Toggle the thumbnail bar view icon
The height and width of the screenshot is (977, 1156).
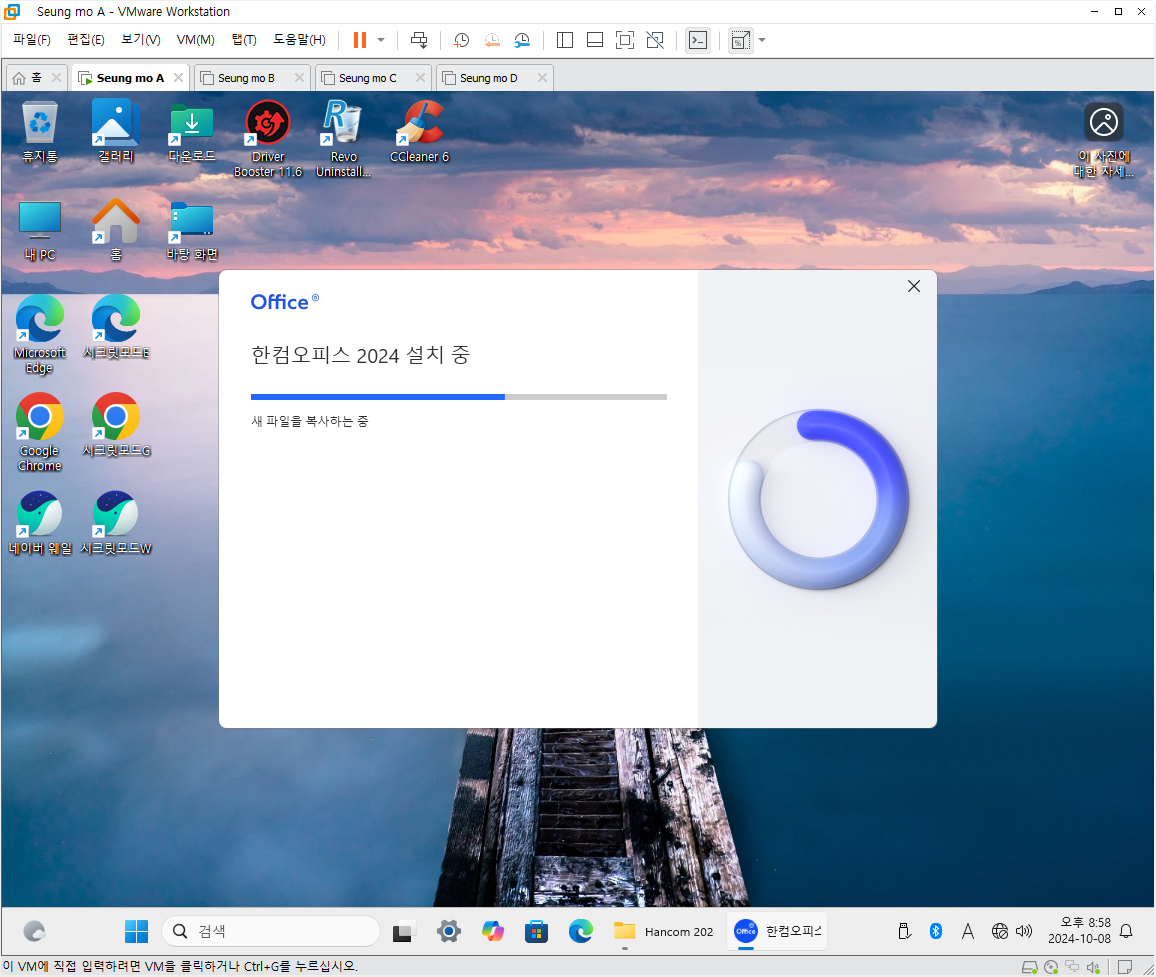click(x=595, y=40)
